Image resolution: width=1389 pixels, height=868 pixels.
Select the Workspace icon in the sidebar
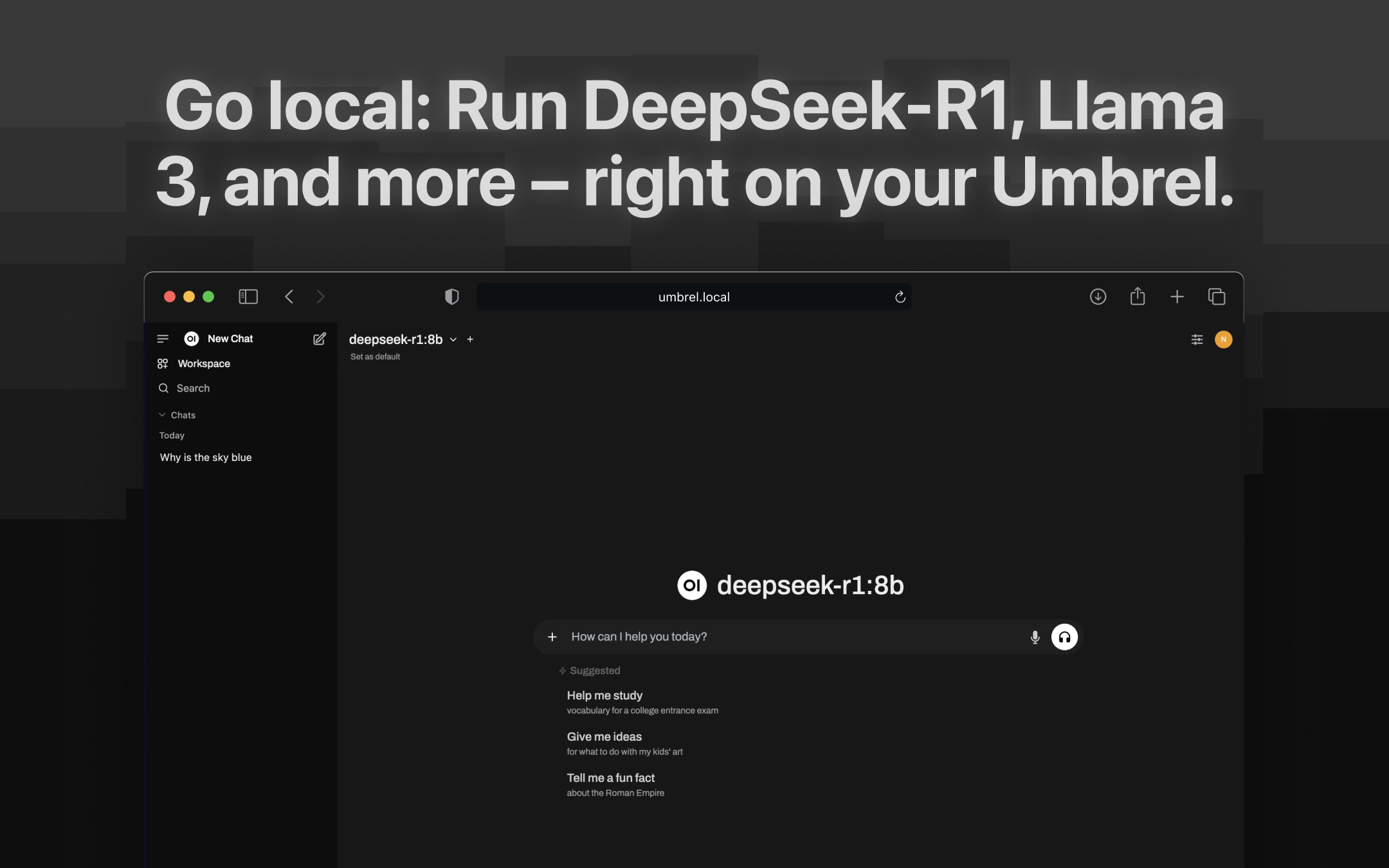(164, 363)
